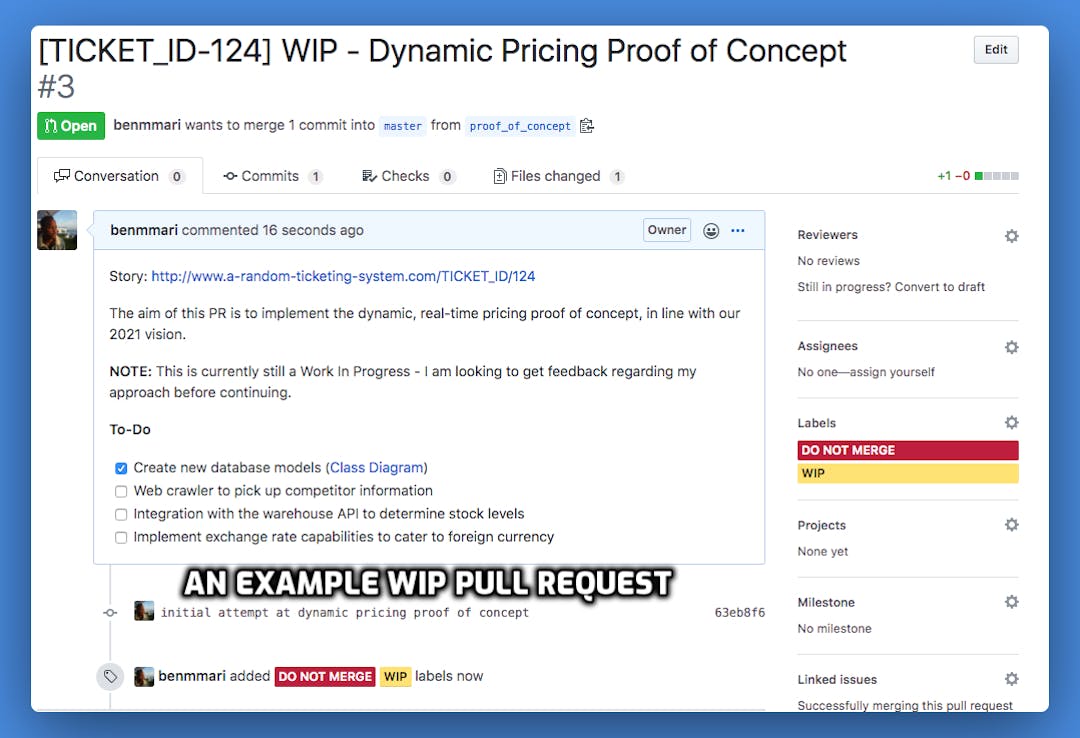Expand the commit details for 63eb8f6
1080x738 pixels.
tap(738, 611)
